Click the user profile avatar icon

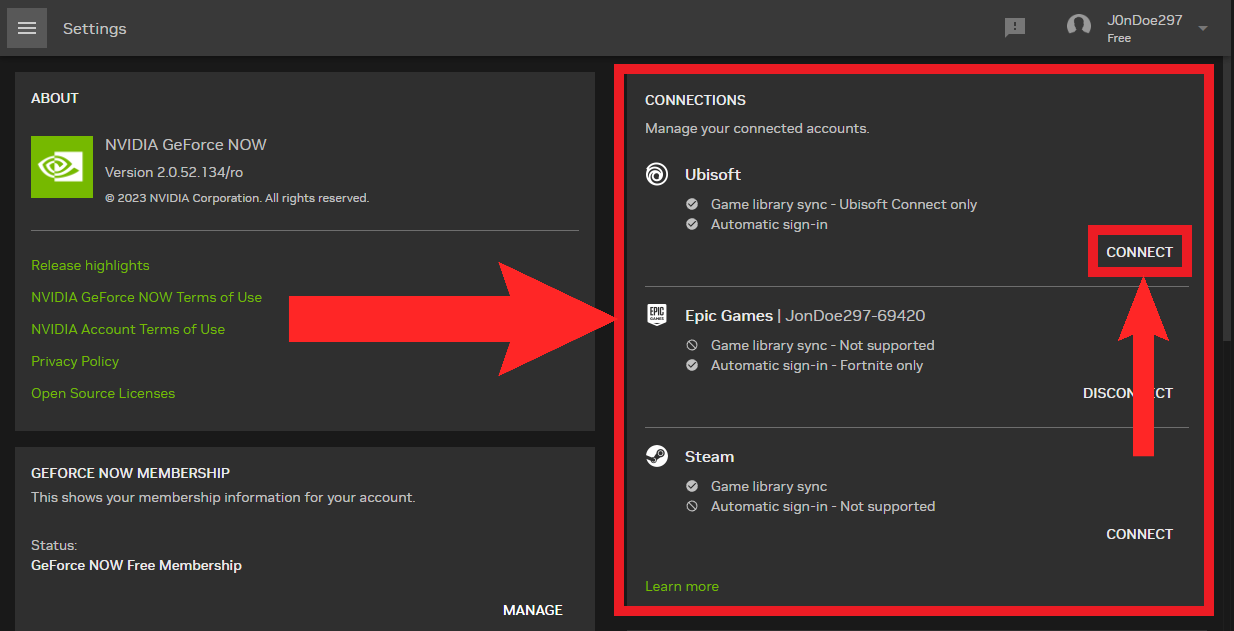pos(1078,27)
